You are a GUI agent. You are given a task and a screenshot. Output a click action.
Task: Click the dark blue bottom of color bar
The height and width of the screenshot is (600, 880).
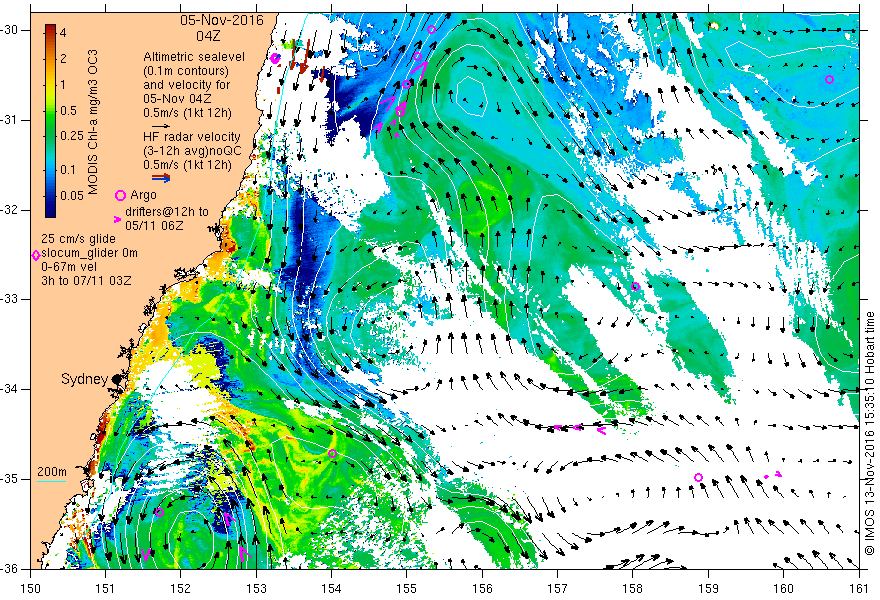click(x=51, y=212)
